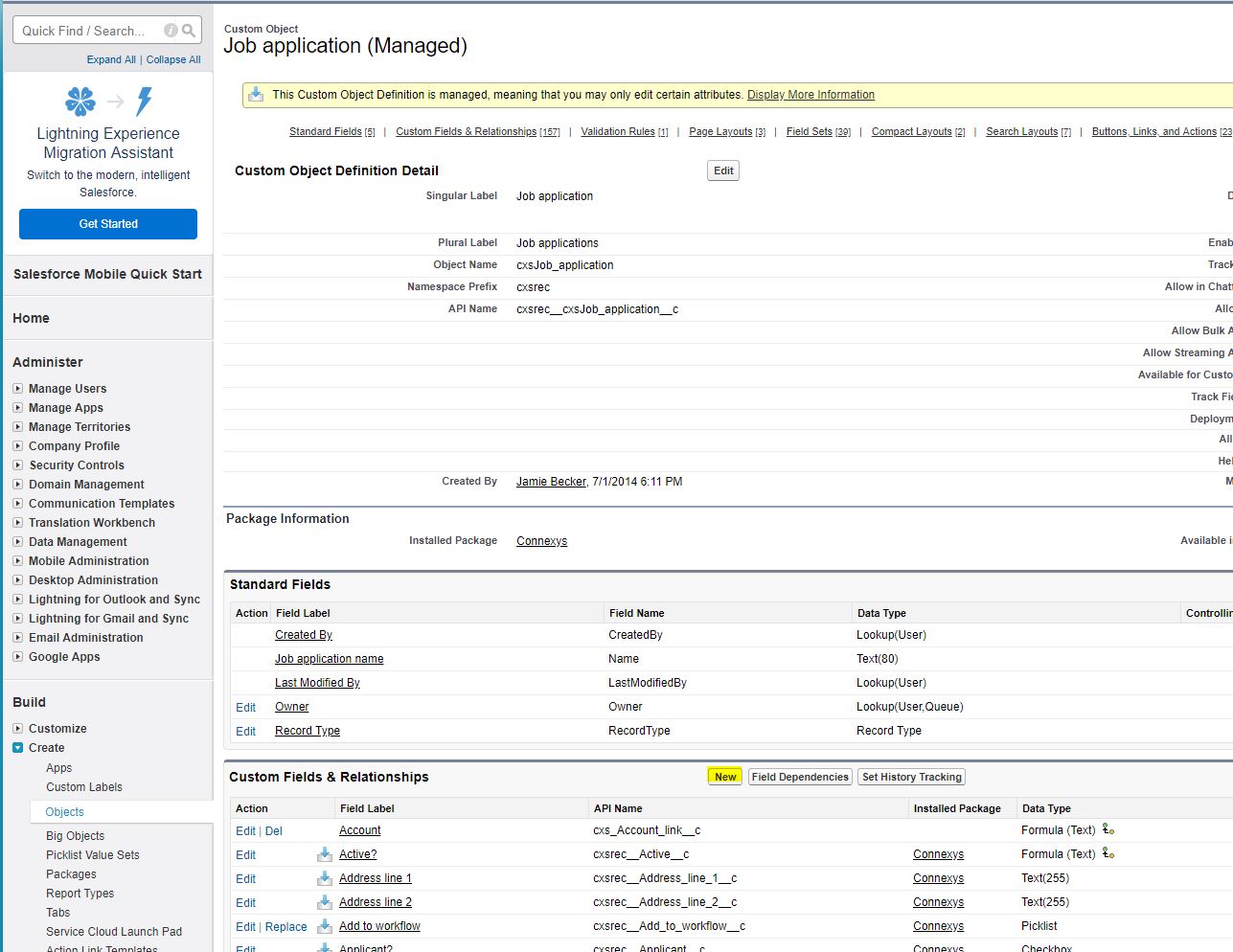Open the Job application name field
Screen dimensions: 1233x952
[x=329, y=659]
